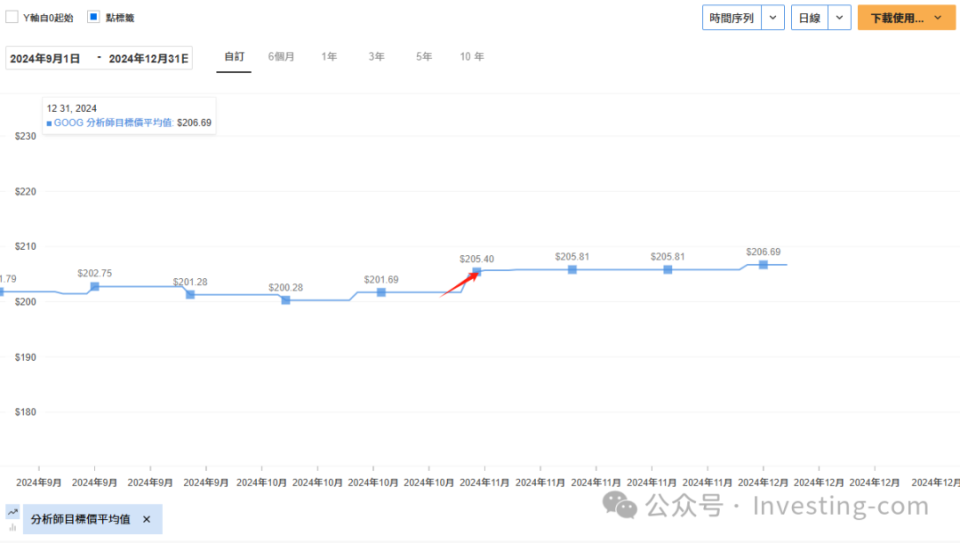Click the $206.69 data point marker

763,264
